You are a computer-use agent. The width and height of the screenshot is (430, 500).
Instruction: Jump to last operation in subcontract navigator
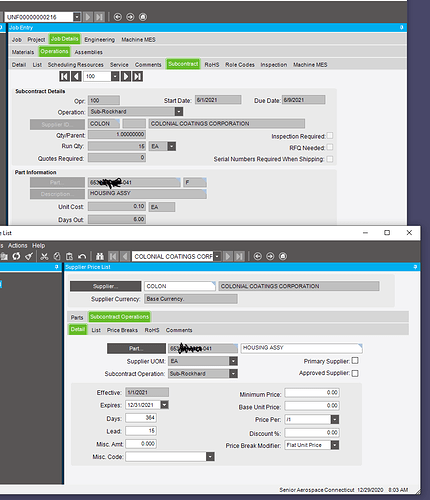[x=137, y=76]
